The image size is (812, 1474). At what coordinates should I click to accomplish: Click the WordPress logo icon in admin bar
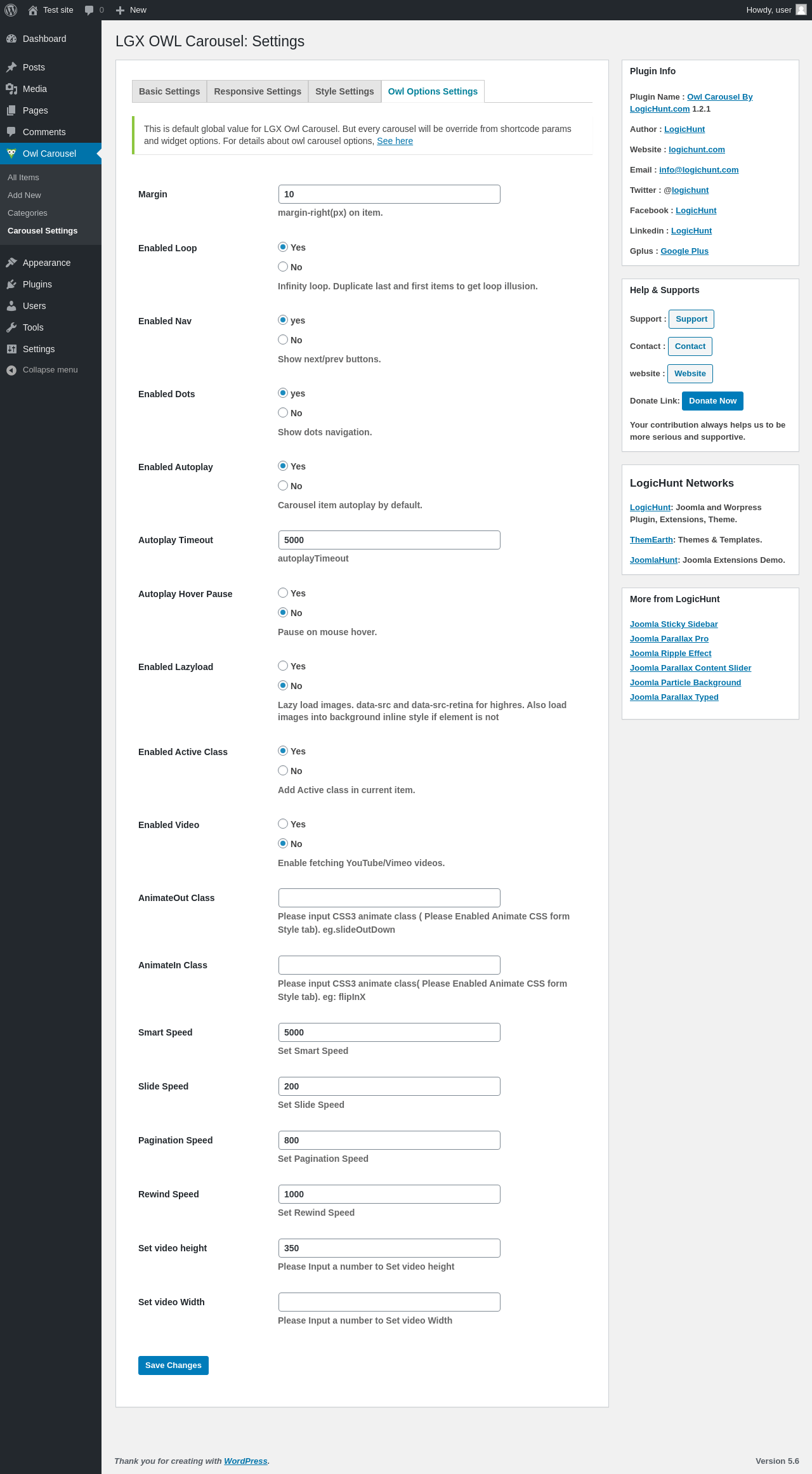pos(11,10)
